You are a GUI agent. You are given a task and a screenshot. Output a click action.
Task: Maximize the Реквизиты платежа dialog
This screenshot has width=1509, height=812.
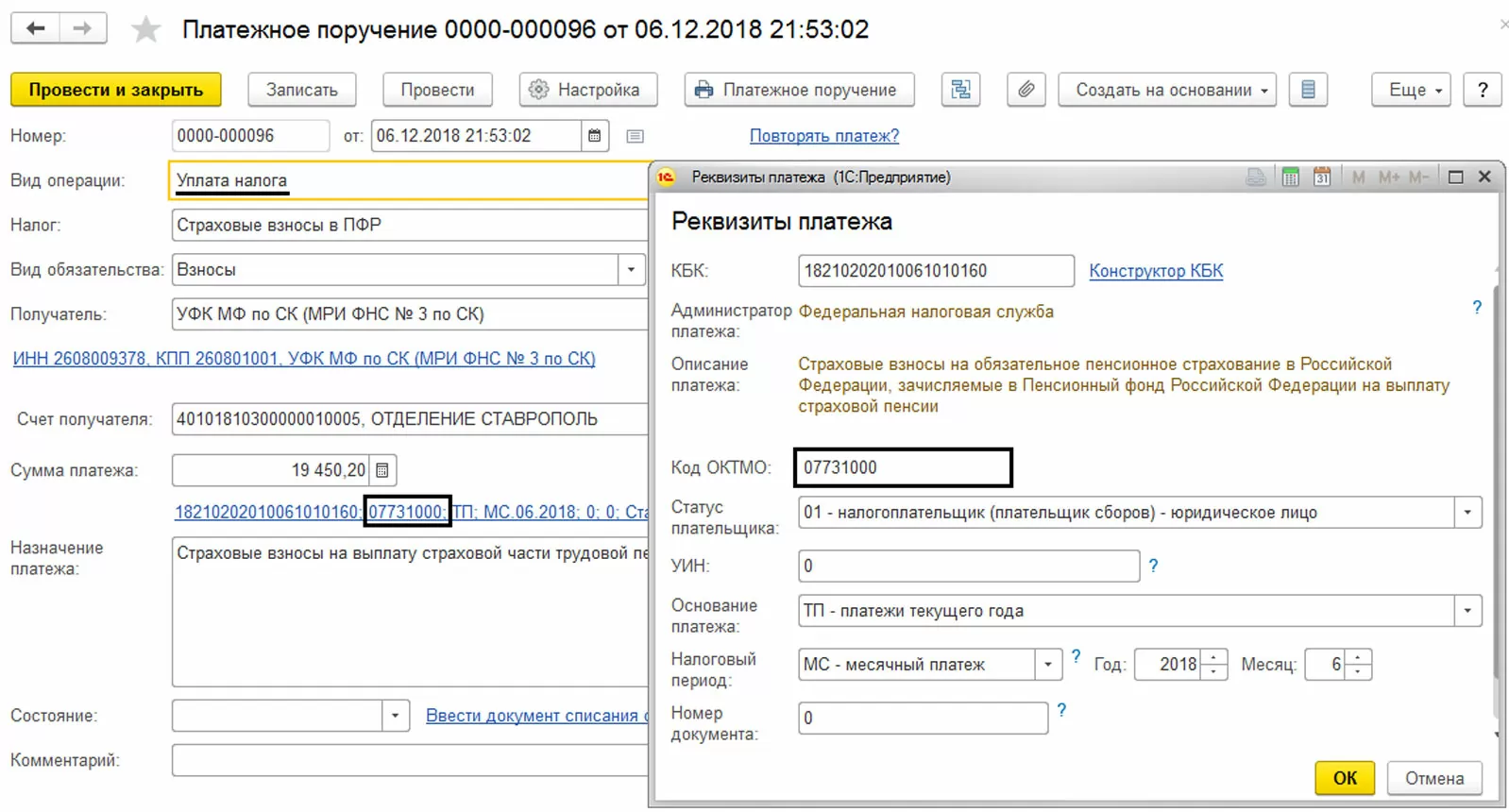coord(1456,177)
